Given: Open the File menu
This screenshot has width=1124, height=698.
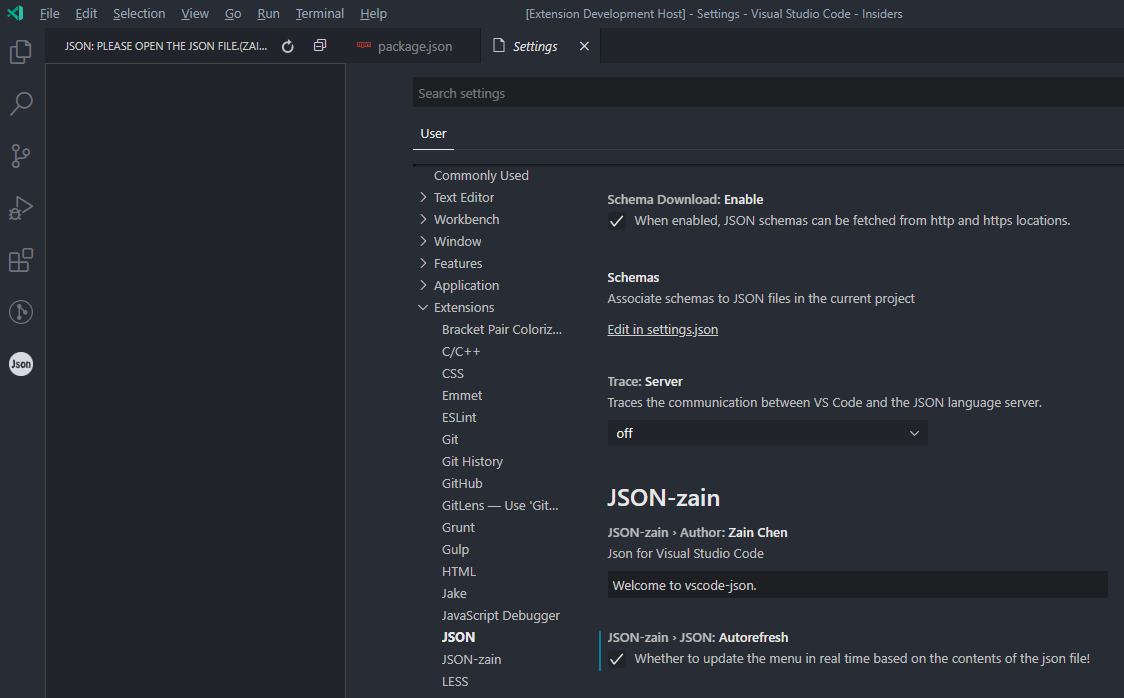Looking at the screenshot, I should (49, 14).
